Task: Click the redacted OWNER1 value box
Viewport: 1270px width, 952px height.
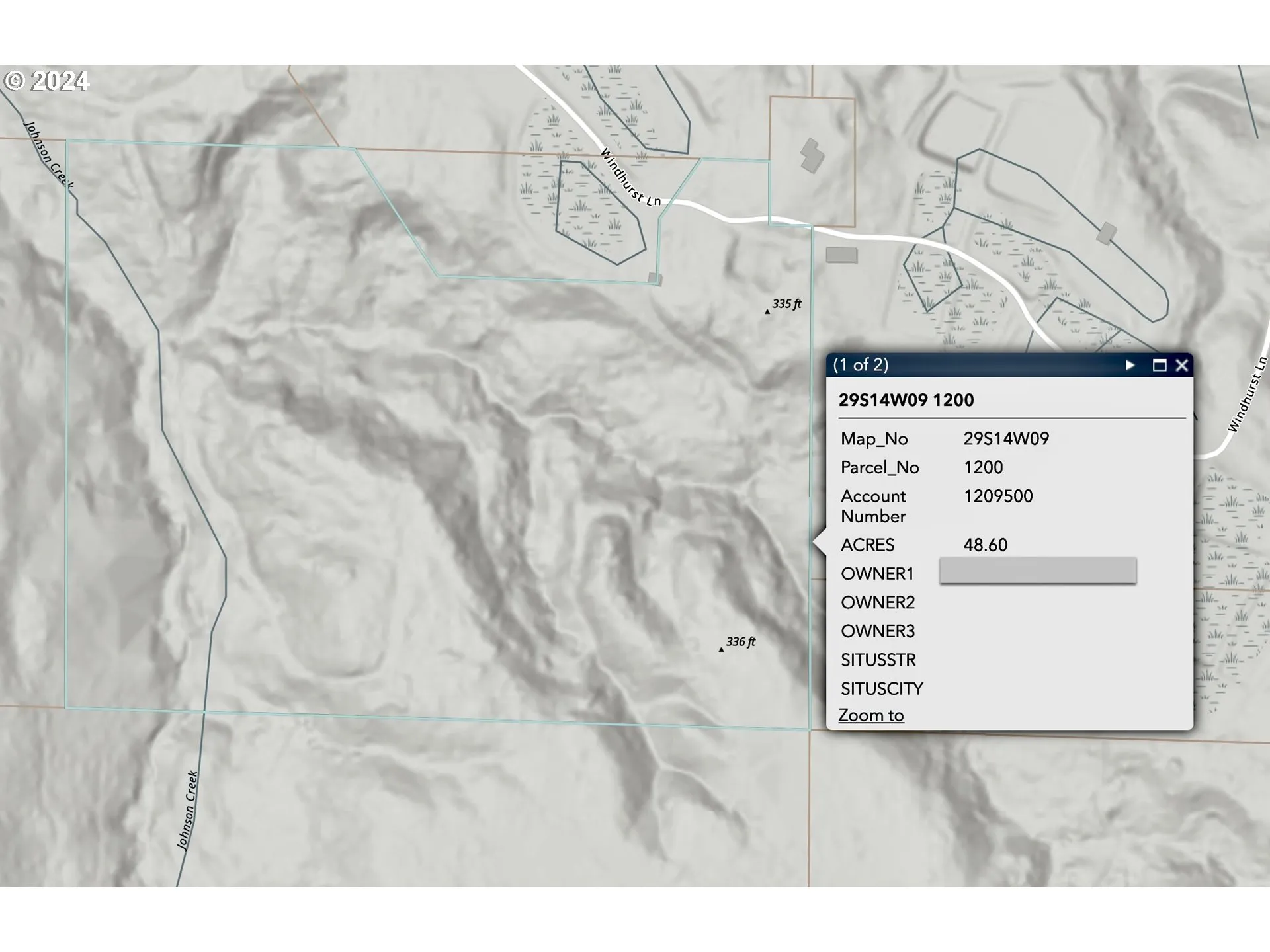Action: pyautogui.click(x=1037, y=571)
